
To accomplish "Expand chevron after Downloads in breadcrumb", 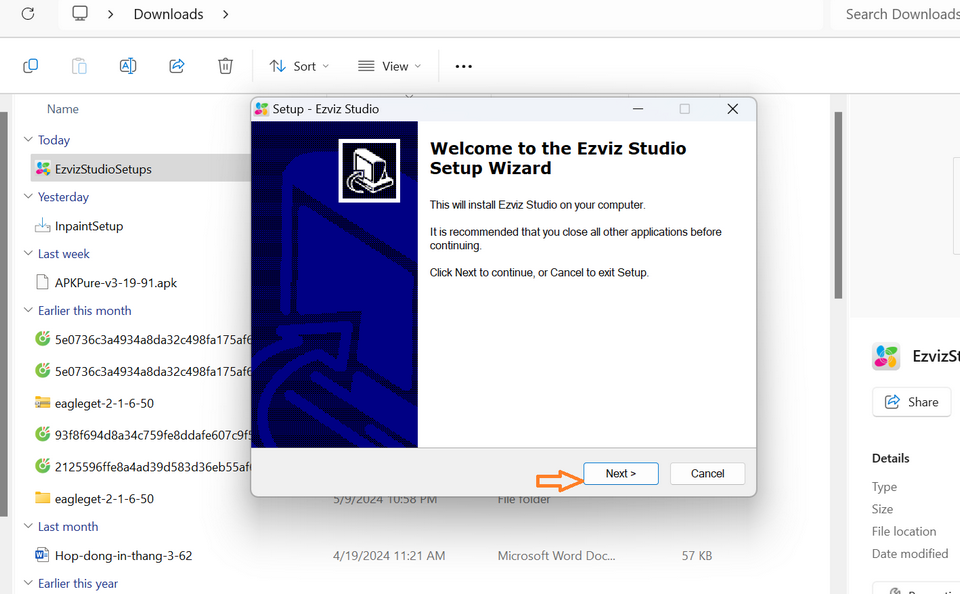I will tap(225, 14).
